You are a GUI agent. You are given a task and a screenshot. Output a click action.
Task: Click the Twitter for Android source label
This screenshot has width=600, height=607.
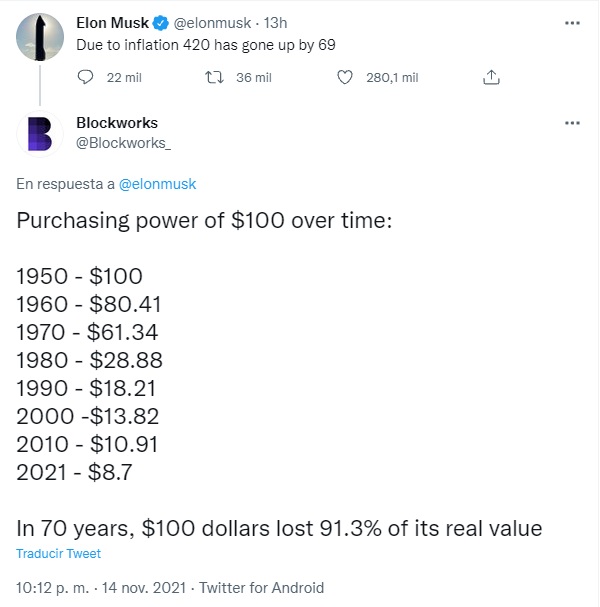click(262, 588)
